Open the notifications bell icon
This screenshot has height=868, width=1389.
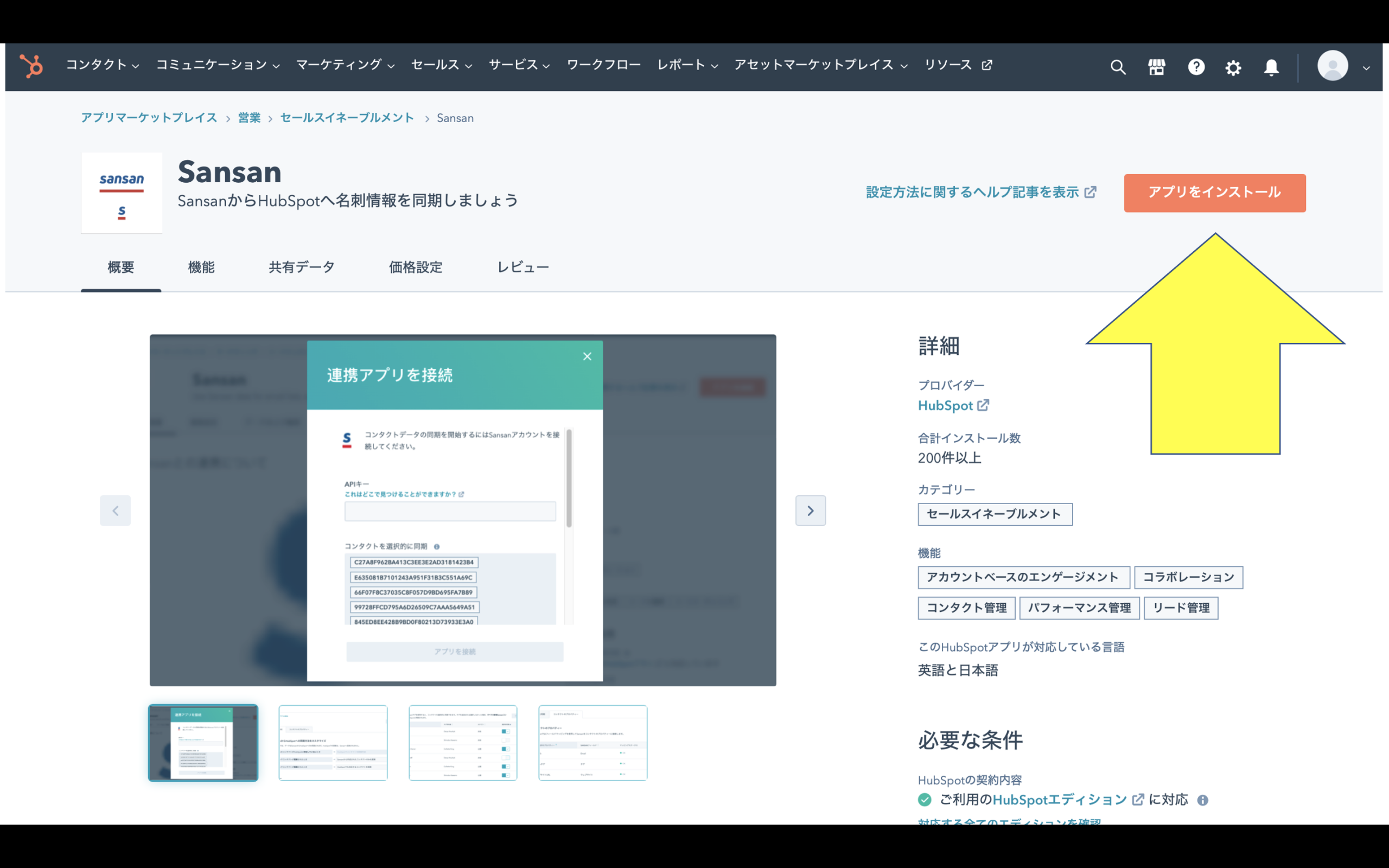tap(1271, 67)
